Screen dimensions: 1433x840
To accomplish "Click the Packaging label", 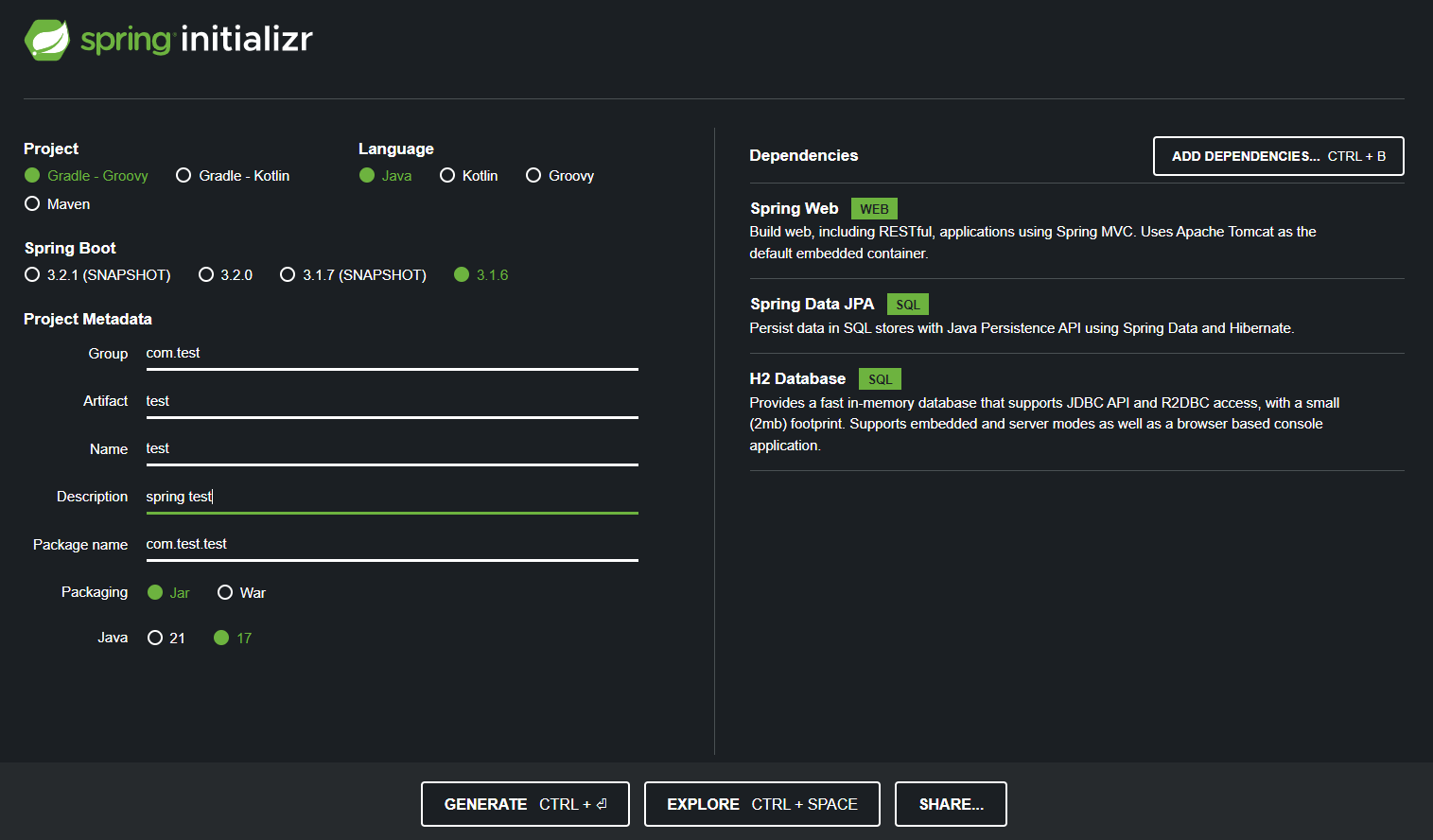I will coord(95,592).
